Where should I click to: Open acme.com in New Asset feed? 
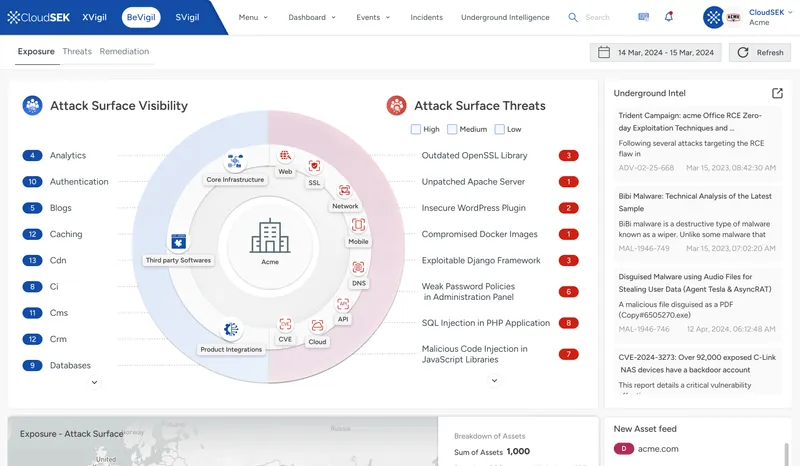point(658,449)
